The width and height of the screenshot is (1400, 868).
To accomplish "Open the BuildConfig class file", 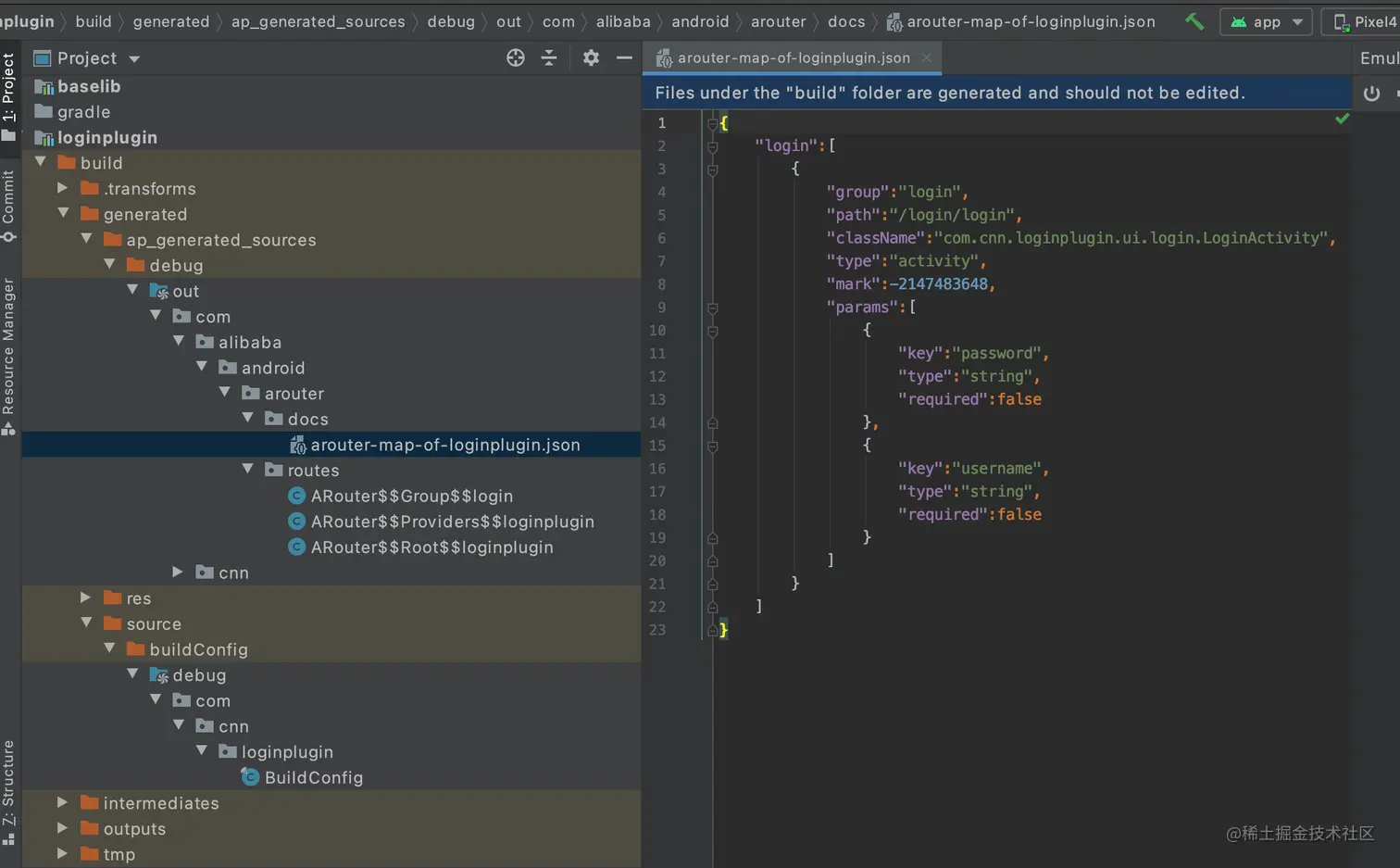I will 314,777.
